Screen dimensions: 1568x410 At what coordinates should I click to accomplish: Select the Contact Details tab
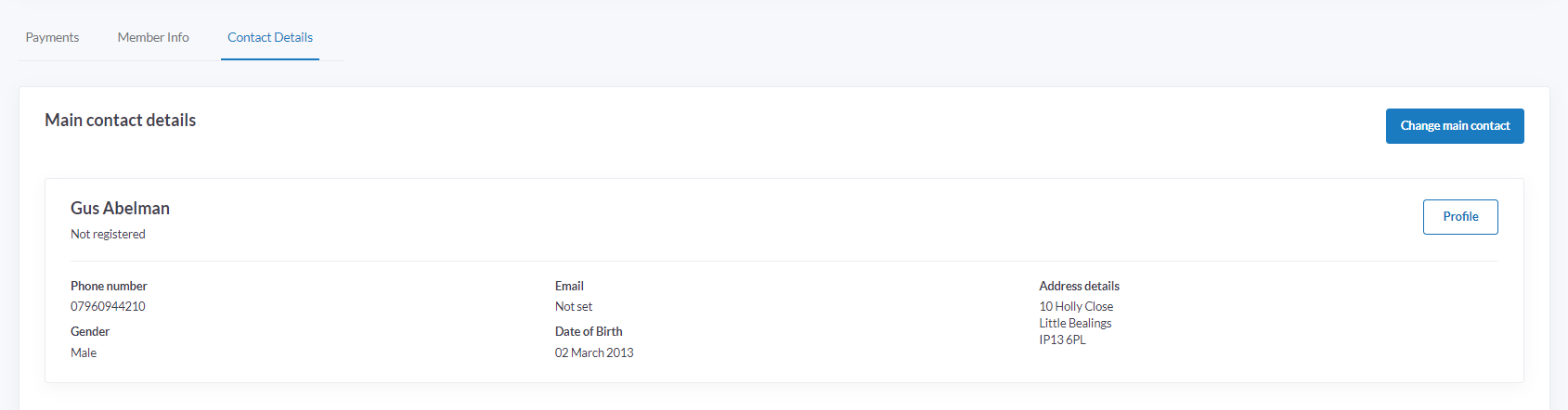(x=270, y=37)
